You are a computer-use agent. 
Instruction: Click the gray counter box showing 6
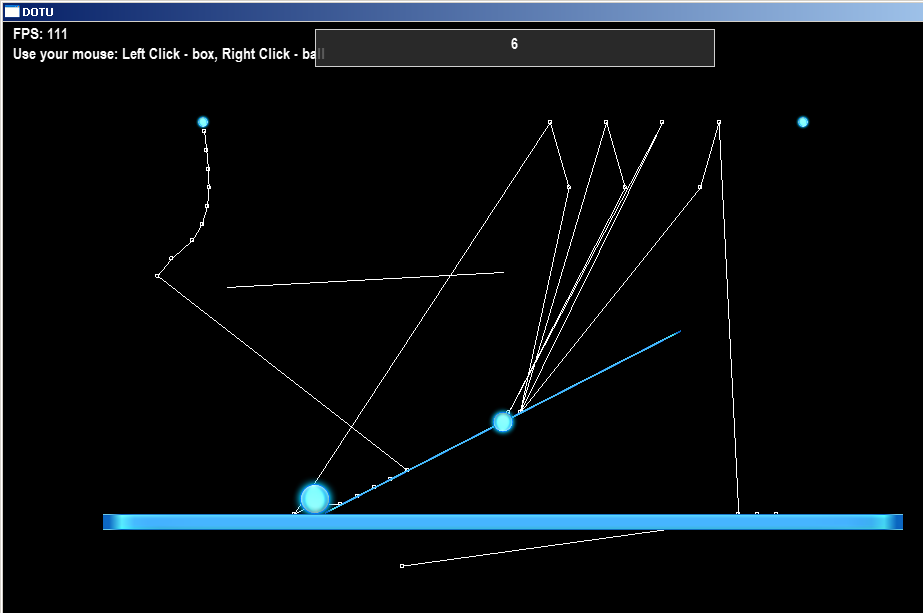pos(514,48)
